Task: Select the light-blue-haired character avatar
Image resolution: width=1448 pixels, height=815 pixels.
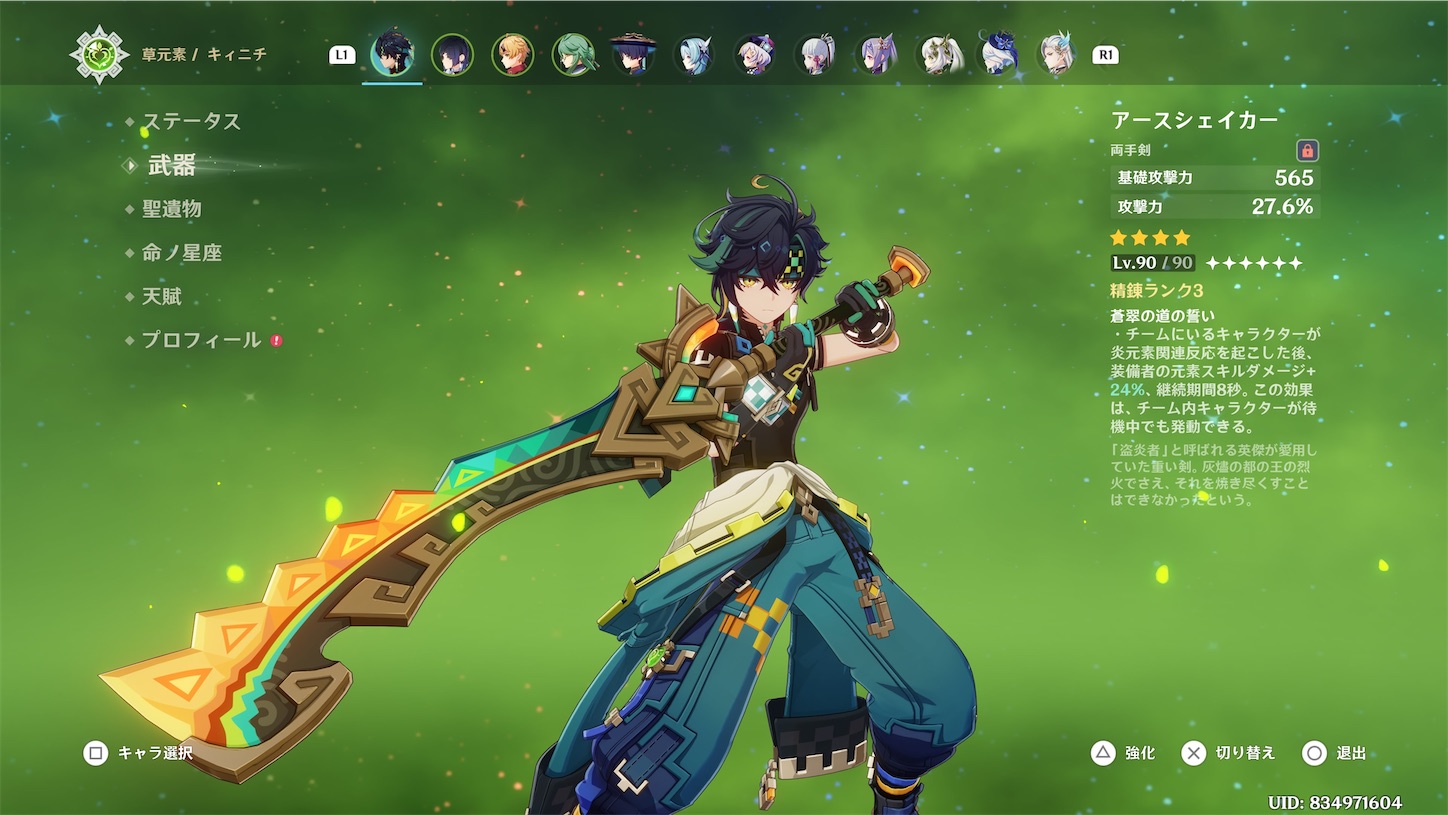Action: [694, 55]
